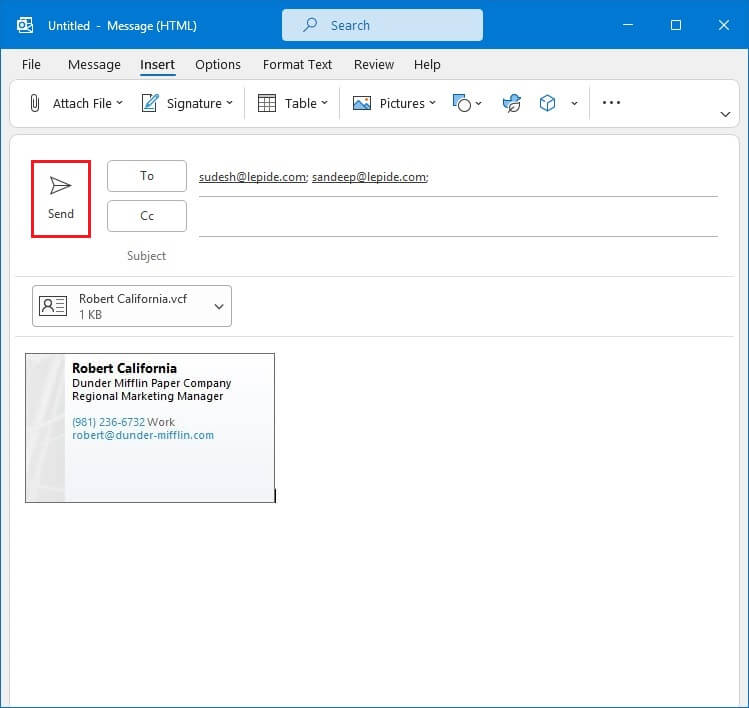749x708 pixels.
Task: Click the Robert California business card
Action: click(150, 428)
